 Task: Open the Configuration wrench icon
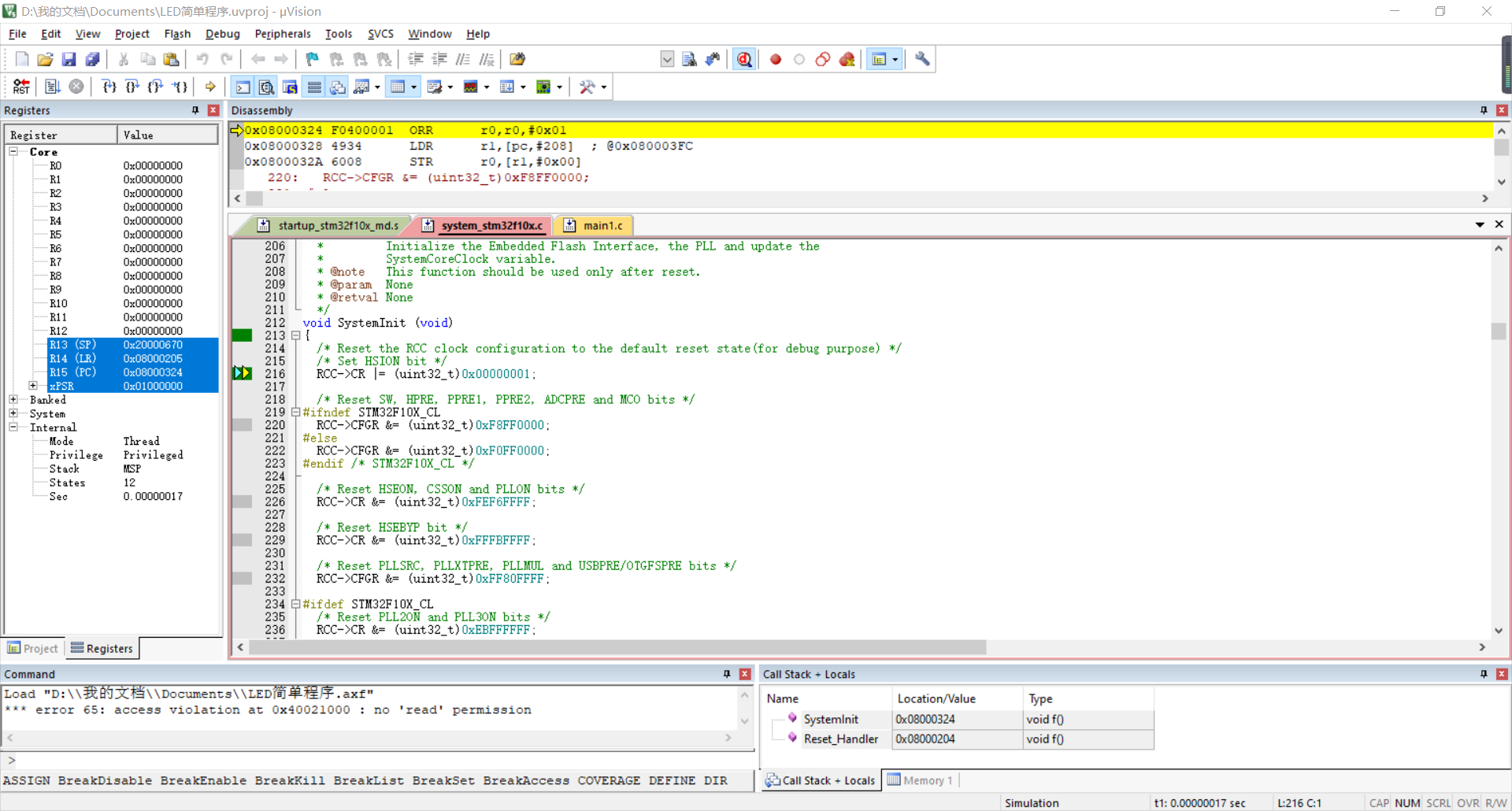922,59
